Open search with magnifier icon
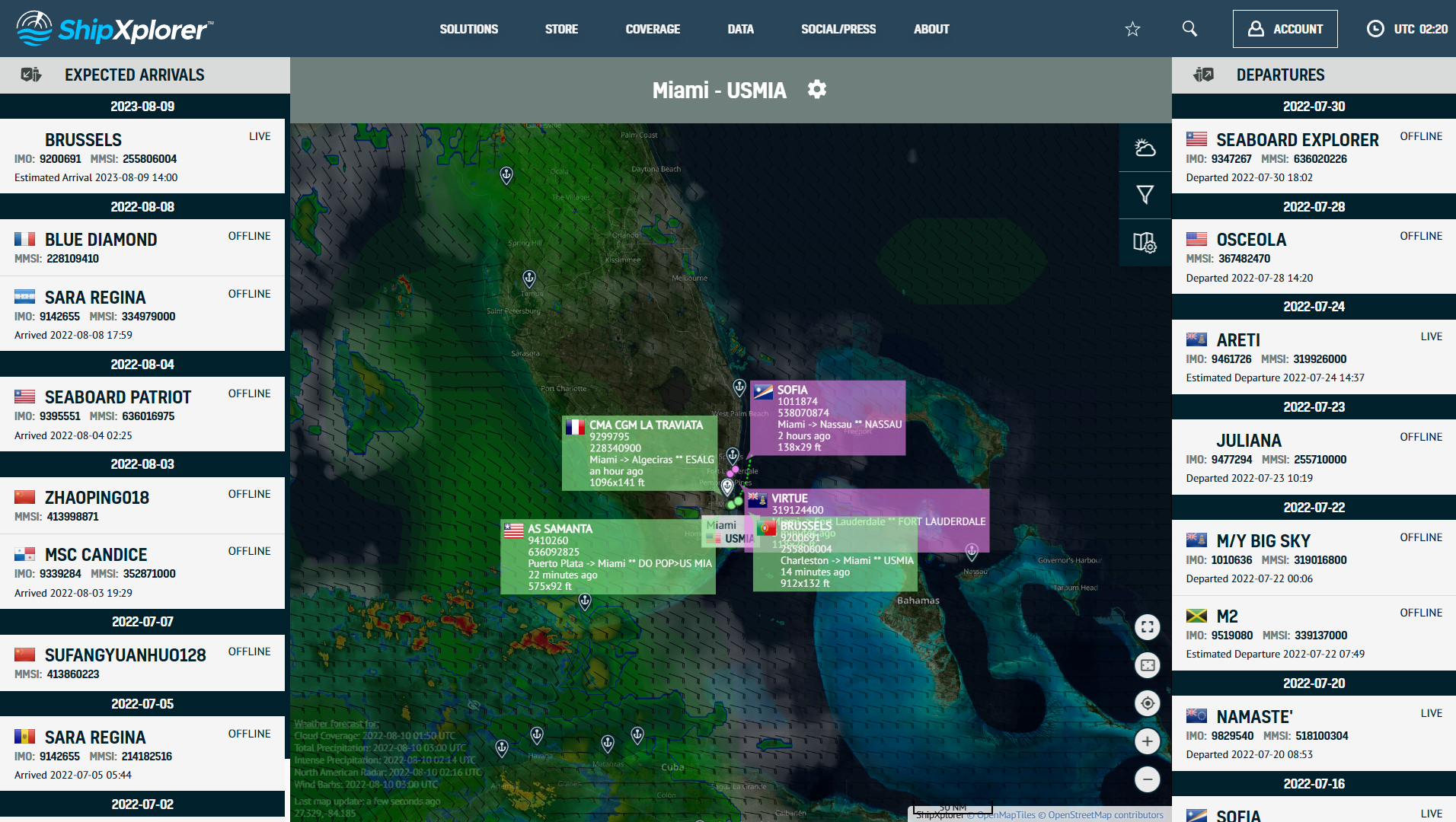Viewport: 1456px width, 822px height. coord(1189,29)
